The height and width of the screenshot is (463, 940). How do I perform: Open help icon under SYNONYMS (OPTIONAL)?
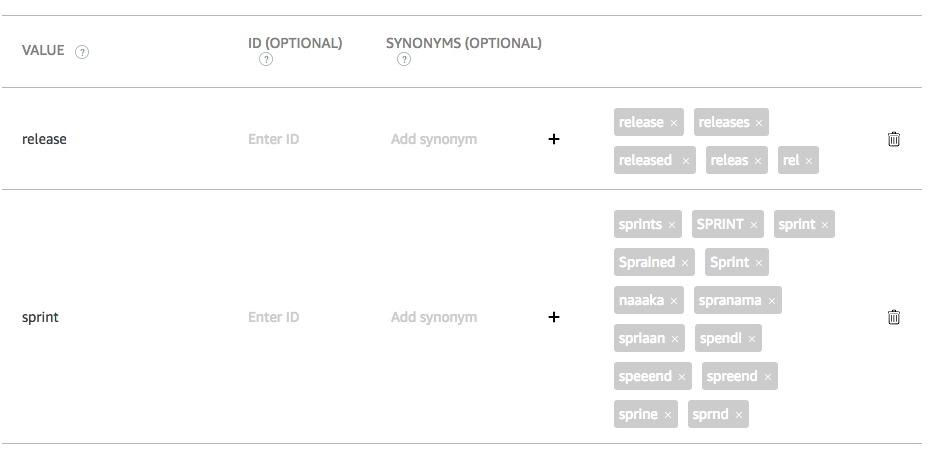[x=404, y=59]
